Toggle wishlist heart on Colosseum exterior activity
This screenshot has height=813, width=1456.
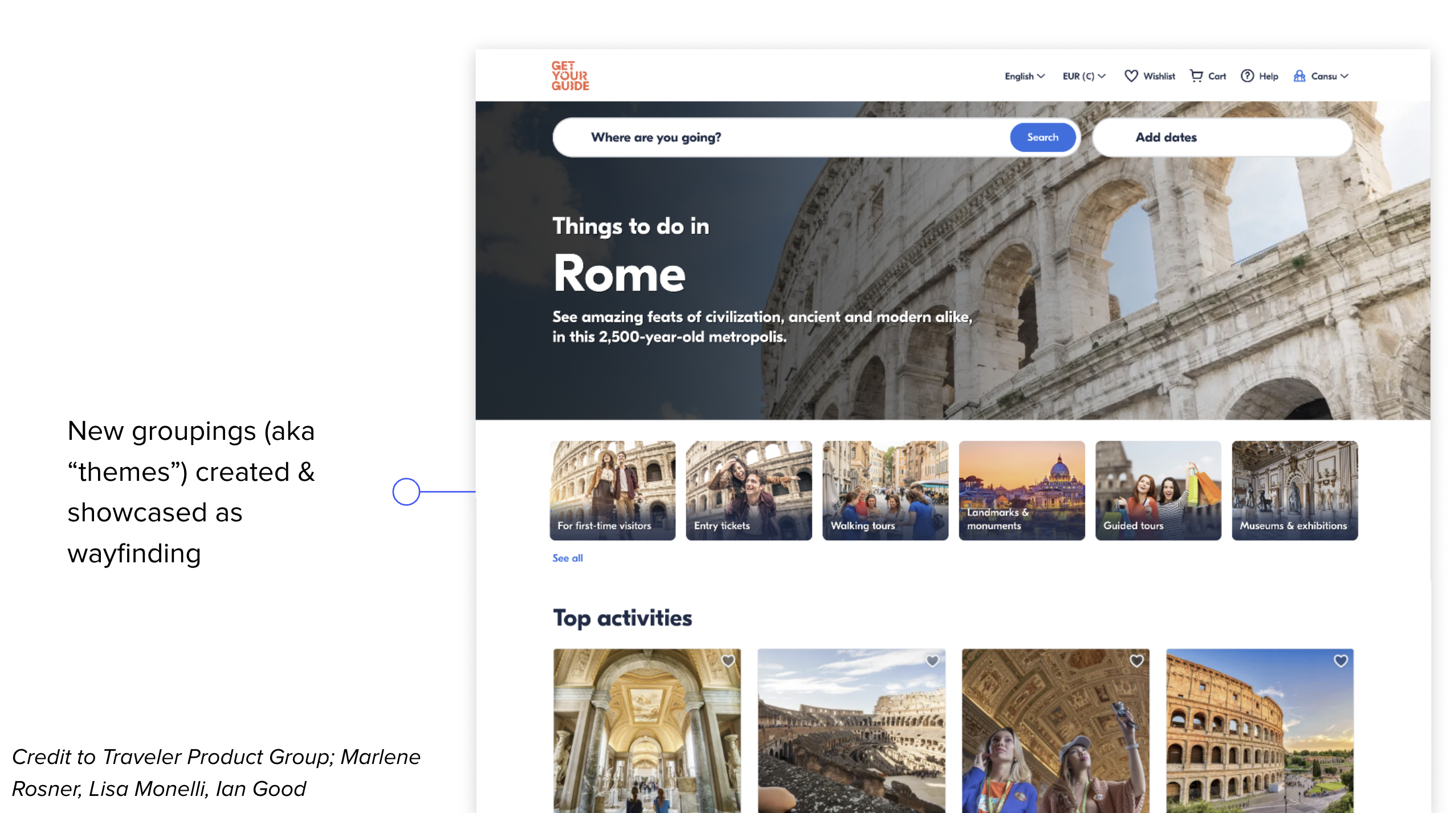click(1341, 661)
